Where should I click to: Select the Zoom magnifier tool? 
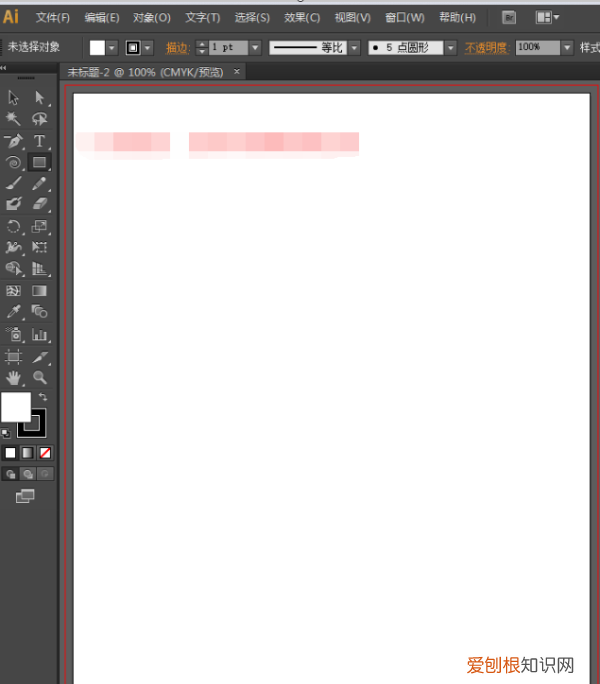coord(40,377)
